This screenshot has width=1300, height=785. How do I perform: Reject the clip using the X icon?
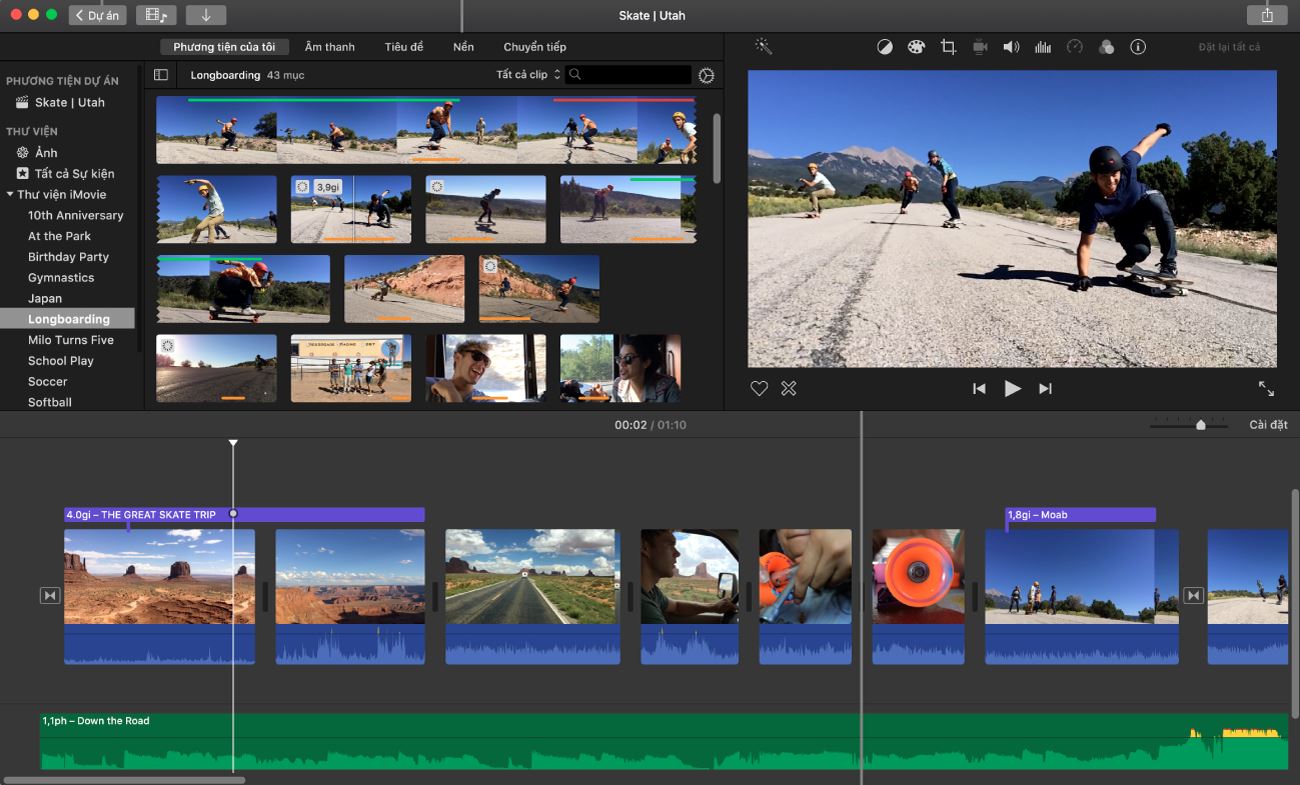pos(789,388)
